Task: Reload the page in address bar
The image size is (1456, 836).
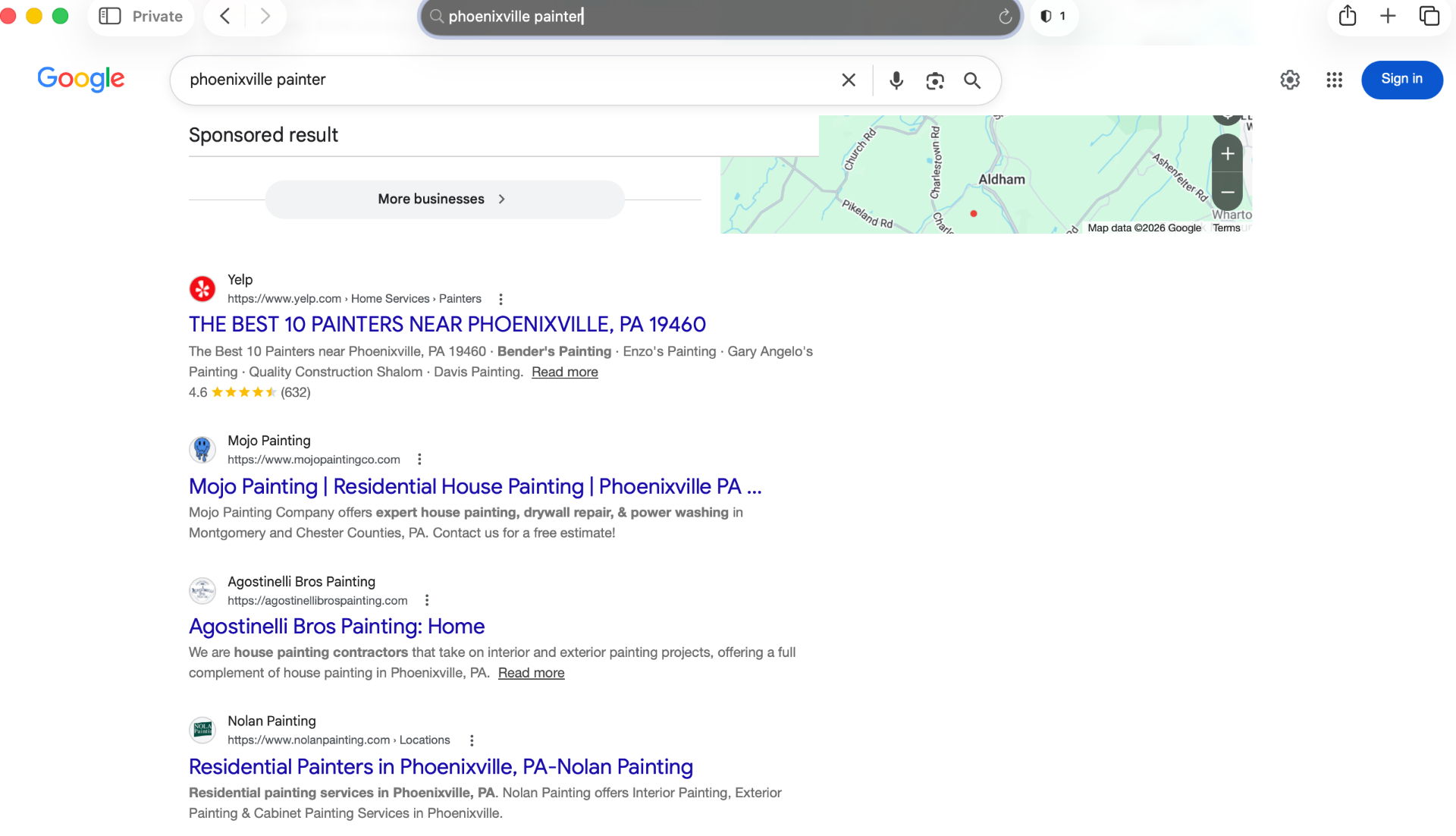Action: [1005, 16]
